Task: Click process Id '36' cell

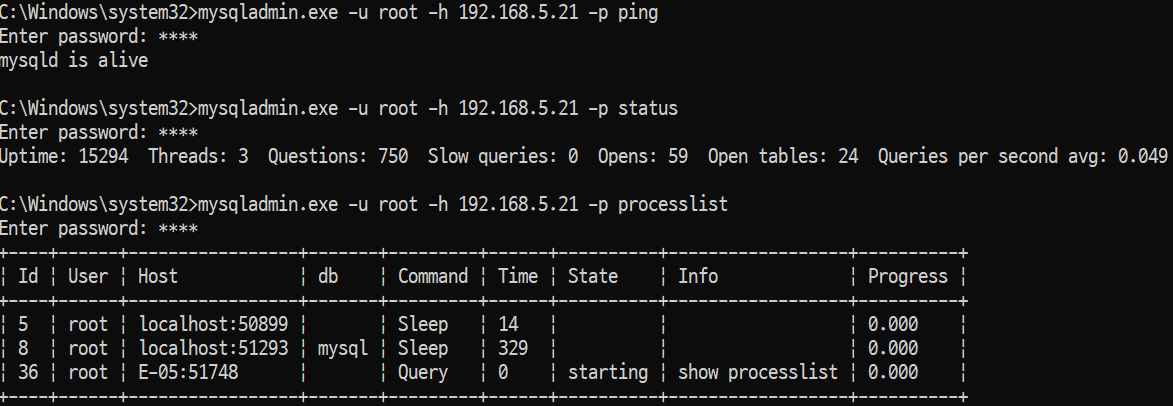Action: point(28,372)
